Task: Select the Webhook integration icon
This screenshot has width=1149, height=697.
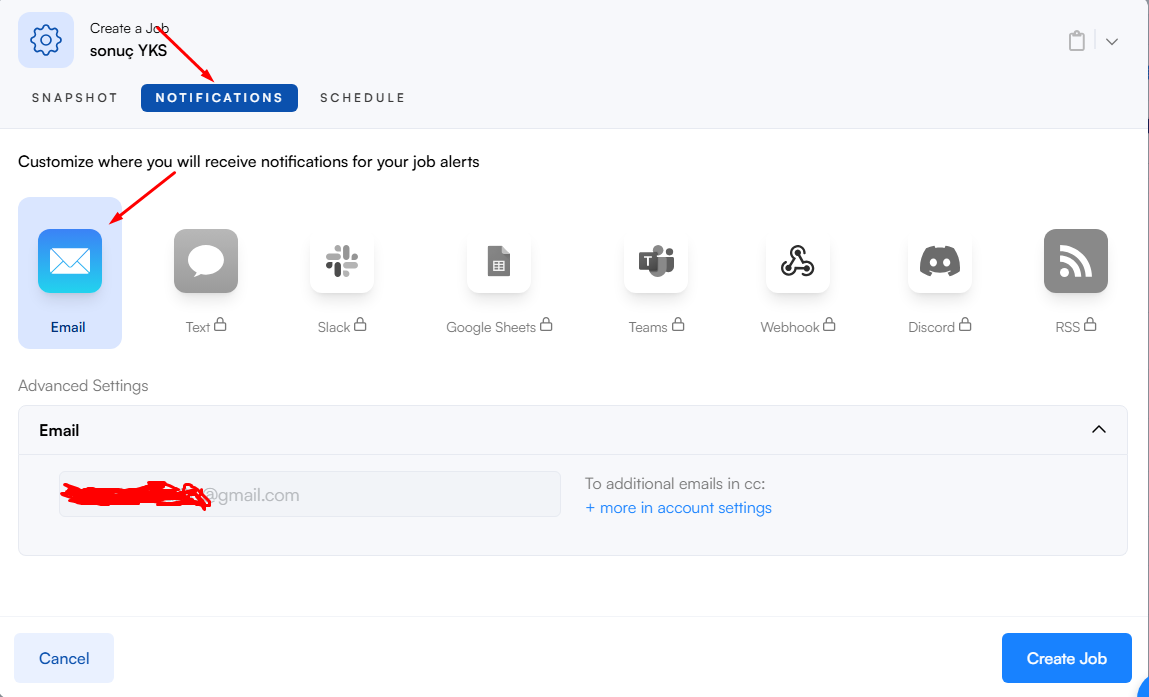Action: (798, 262)
